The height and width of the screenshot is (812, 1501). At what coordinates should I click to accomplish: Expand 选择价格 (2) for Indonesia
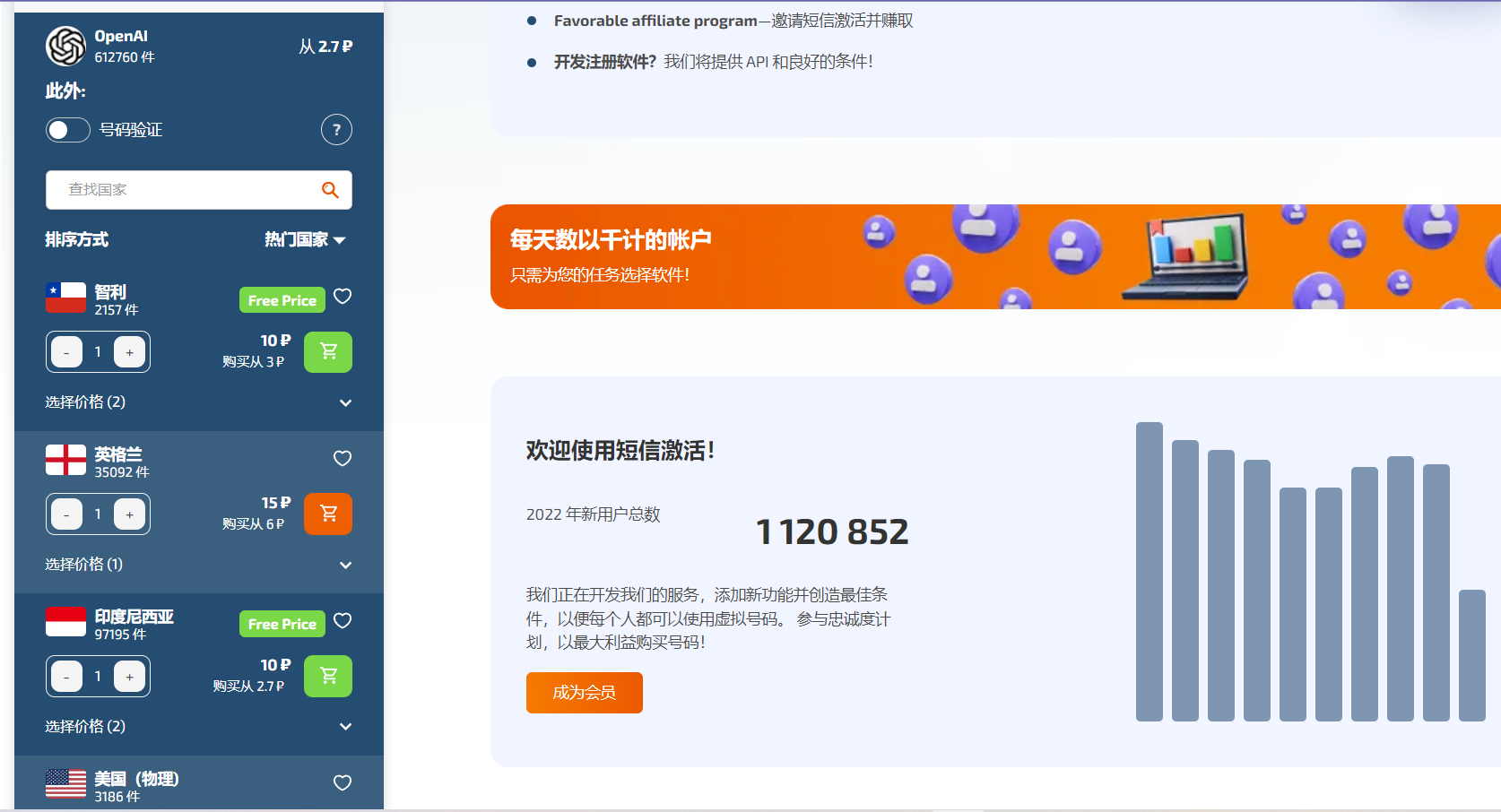click(x=345, y=727)
